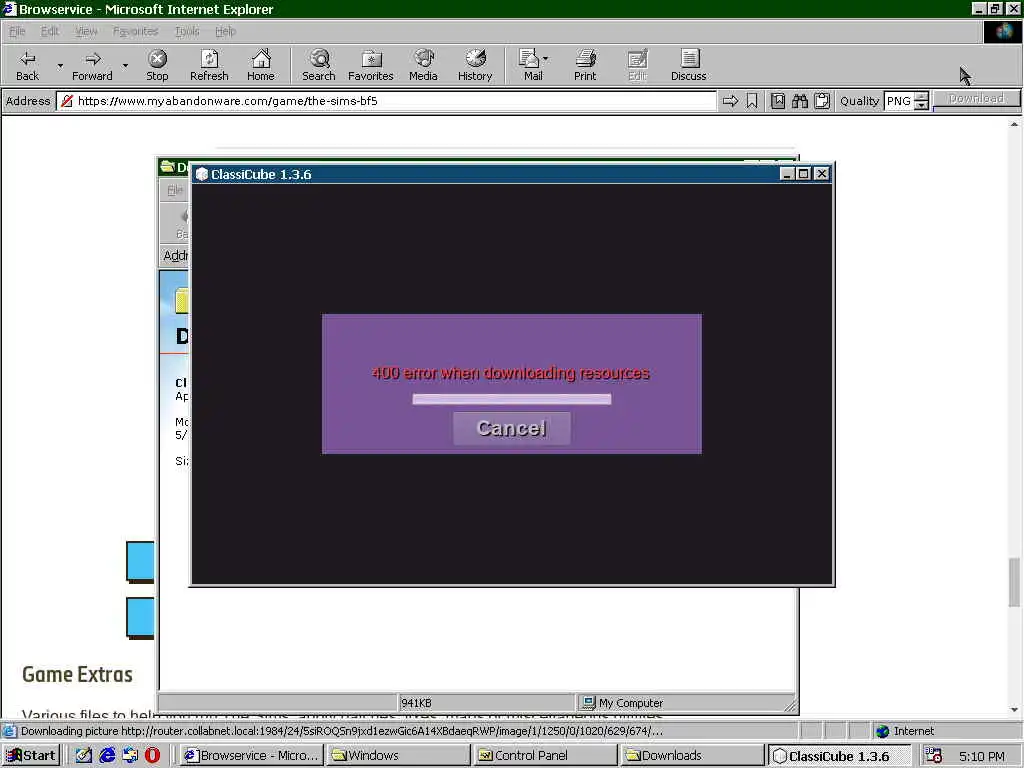Click scrollbar down arrow of the page

click(1014, 710)
